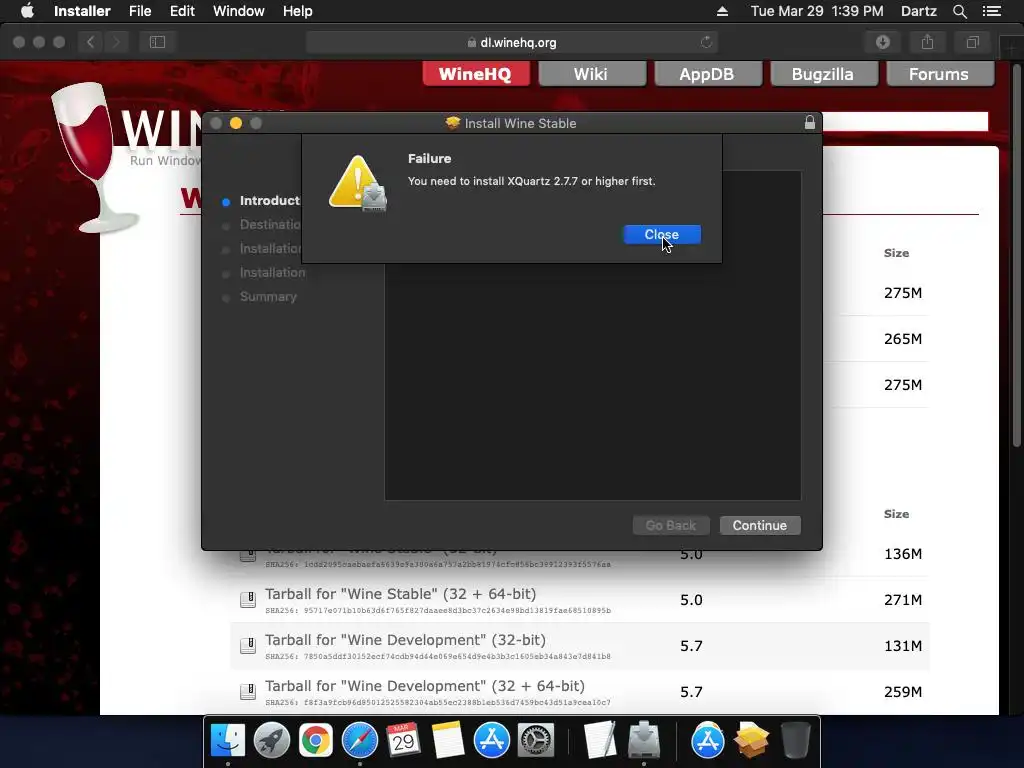Open Safari from the Dock
The height and width of the screenshot is (768, 1024).
(x=359, y=741)
